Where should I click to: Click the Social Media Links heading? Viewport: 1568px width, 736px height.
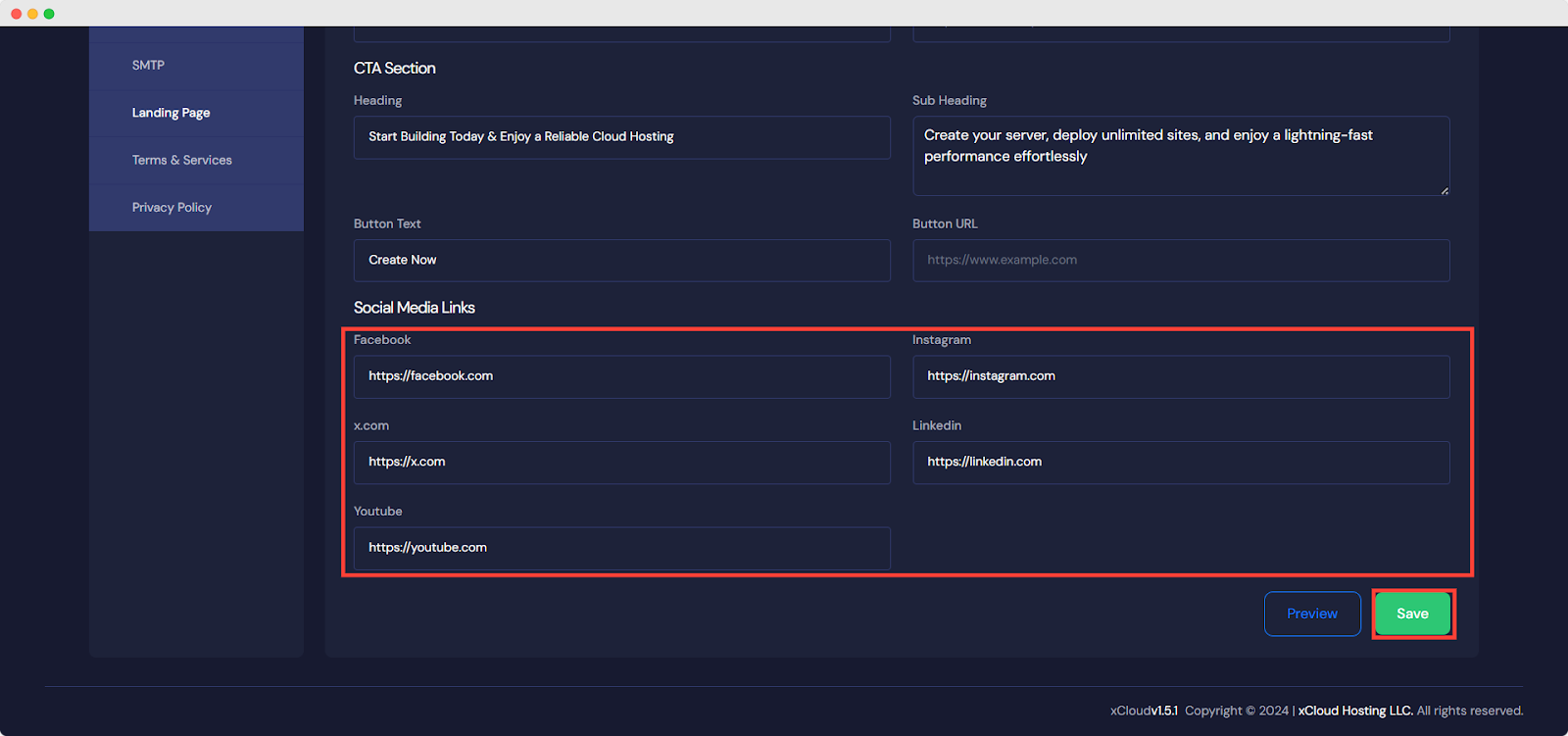414,308
